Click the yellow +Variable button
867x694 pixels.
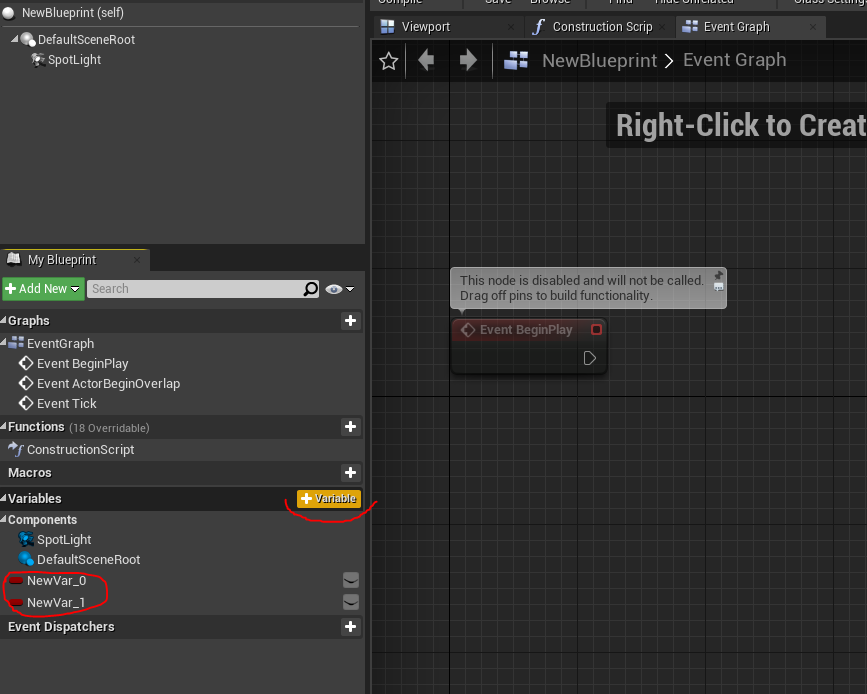coord(329,498)
